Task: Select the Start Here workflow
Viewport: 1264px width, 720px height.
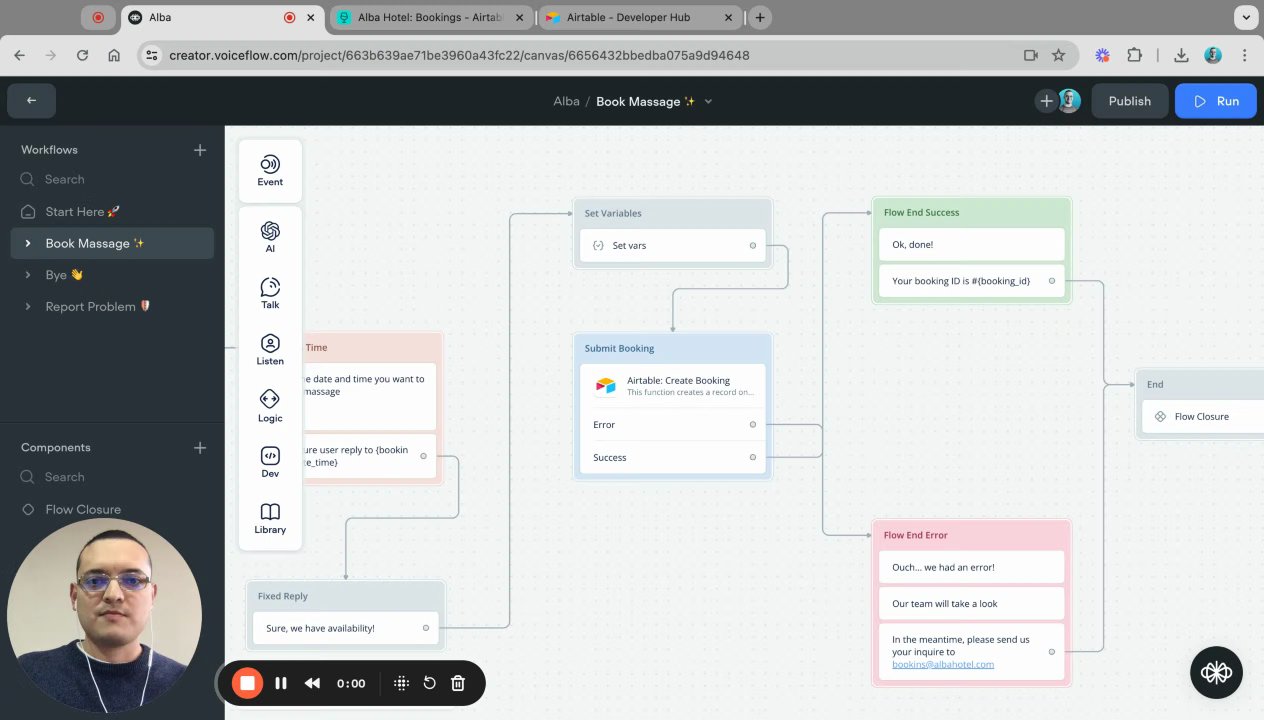Action: pos(112,212)
